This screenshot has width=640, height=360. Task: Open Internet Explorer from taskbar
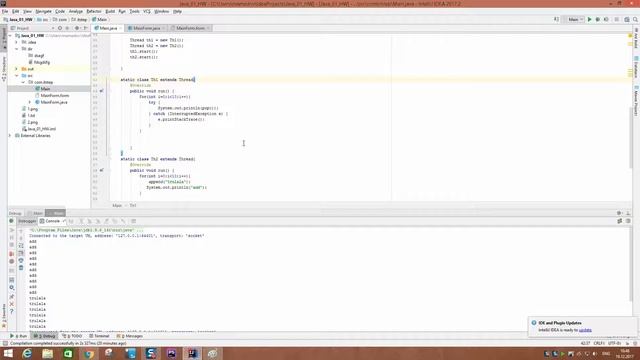pos(27,353)
